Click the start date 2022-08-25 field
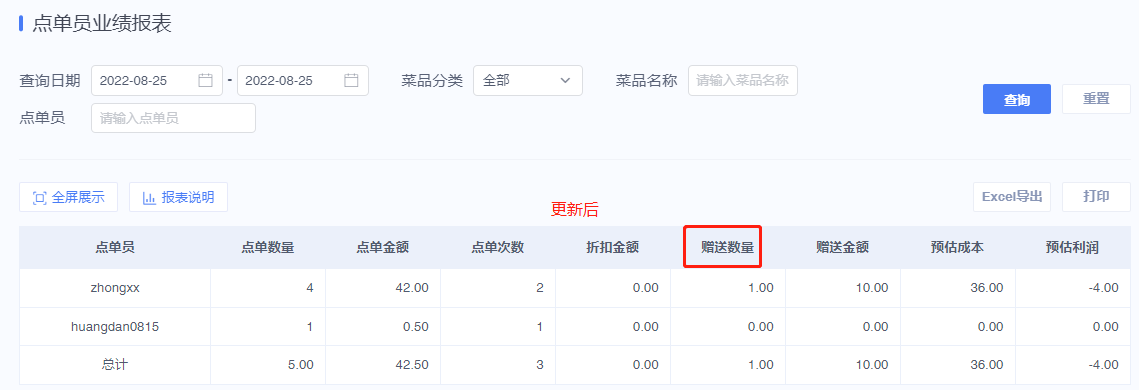This screenshot has height=390, width=1139. point(157,81)
